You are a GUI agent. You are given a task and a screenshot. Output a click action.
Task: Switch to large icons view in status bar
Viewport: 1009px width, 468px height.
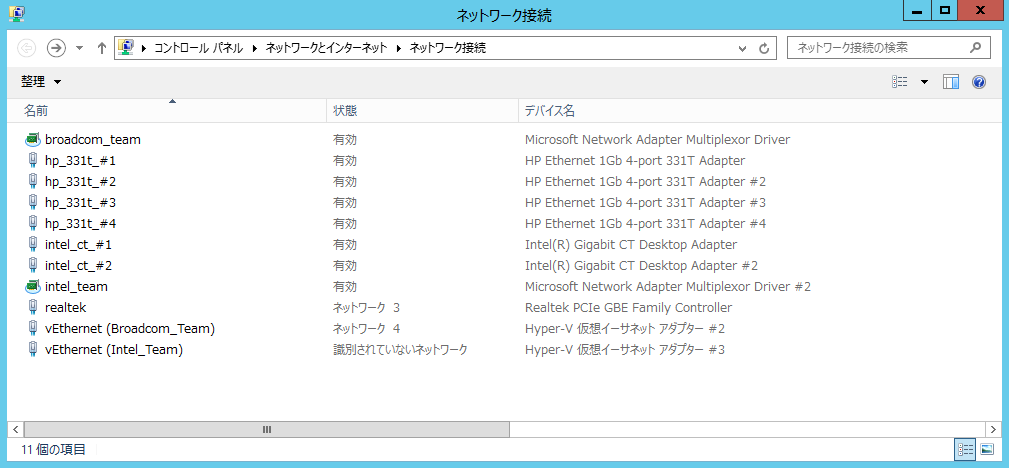(986, 449)
